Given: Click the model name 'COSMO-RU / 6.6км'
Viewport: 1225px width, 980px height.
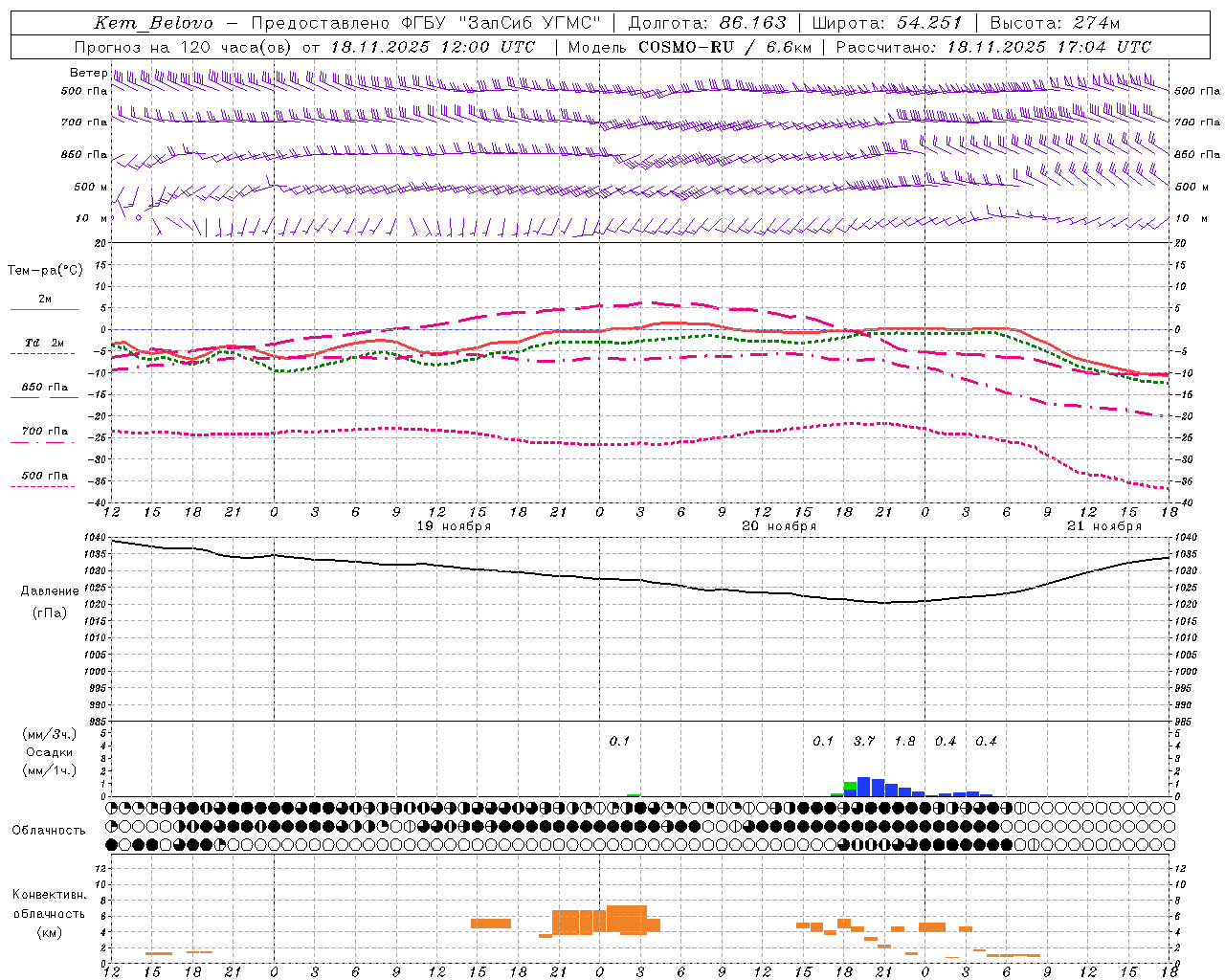Looking at the screenshot, I should point(725,47).
